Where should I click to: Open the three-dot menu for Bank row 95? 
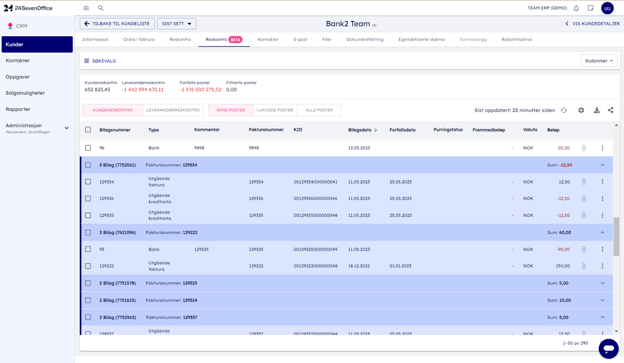point(602,249)
